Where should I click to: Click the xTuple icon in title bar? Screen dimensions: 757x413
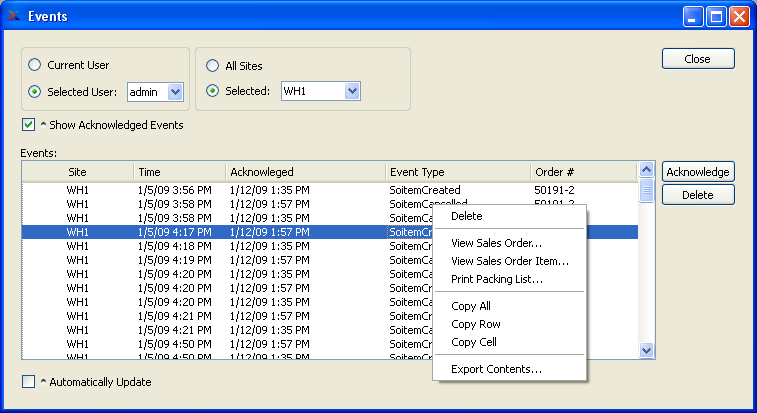13,16
